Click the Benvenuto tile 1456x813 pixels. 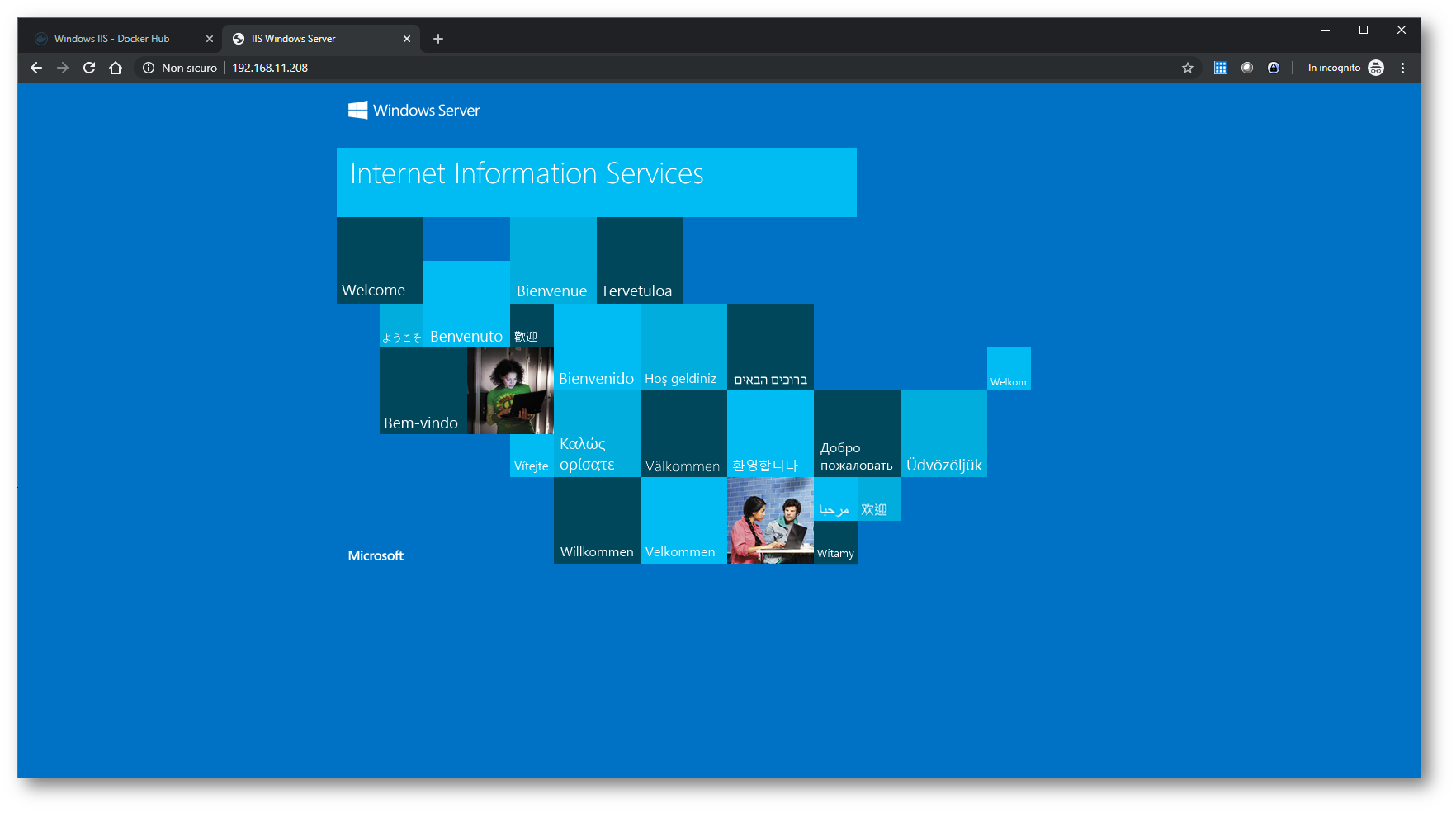[466, 304]
